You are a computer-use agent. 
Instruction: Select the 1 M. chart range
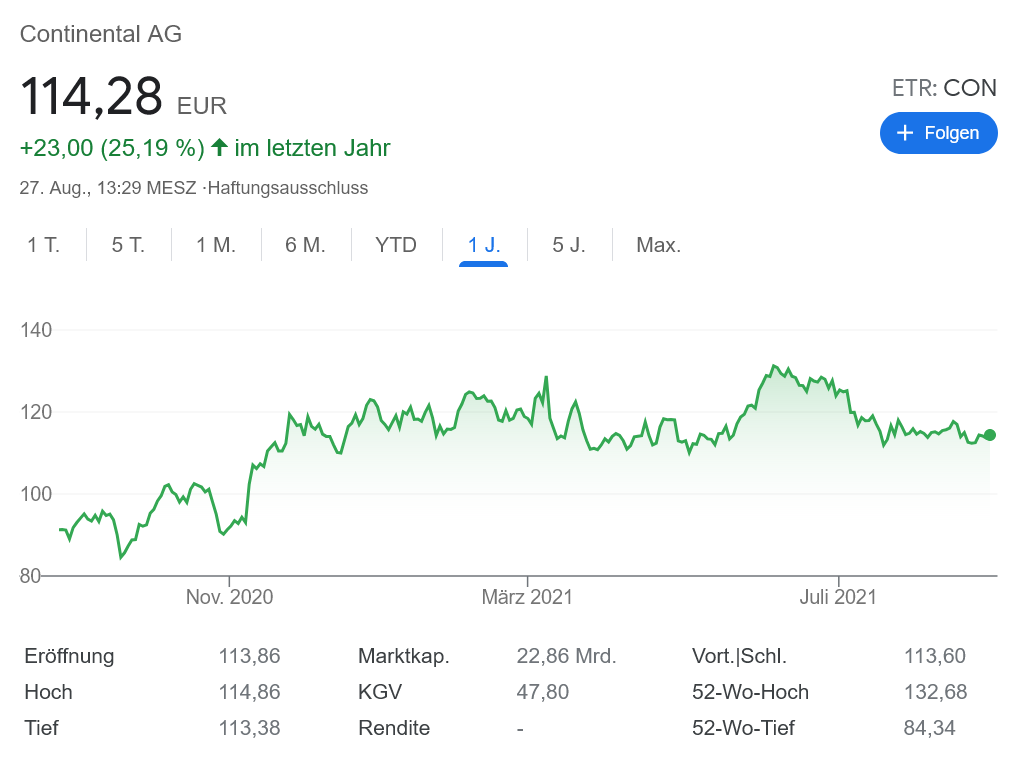click(x=216, y=245)
